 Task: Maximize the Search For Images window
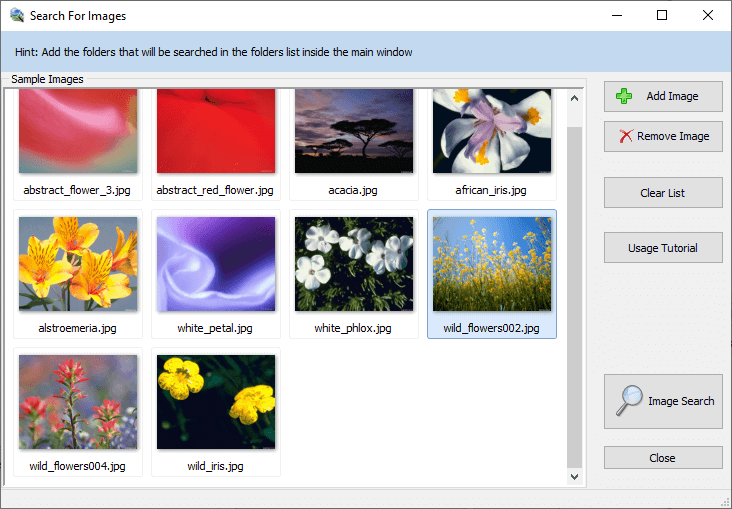662,16
